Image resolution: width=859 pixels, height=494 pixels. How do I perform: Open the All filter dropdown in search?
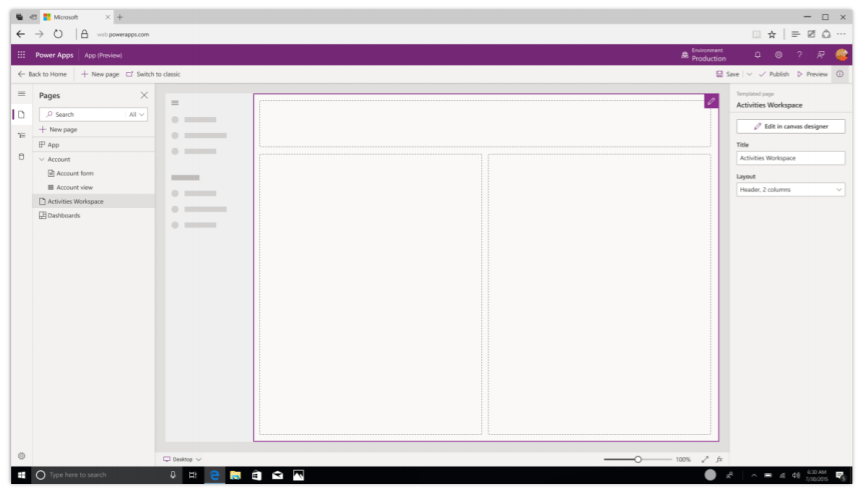(137, 115)
